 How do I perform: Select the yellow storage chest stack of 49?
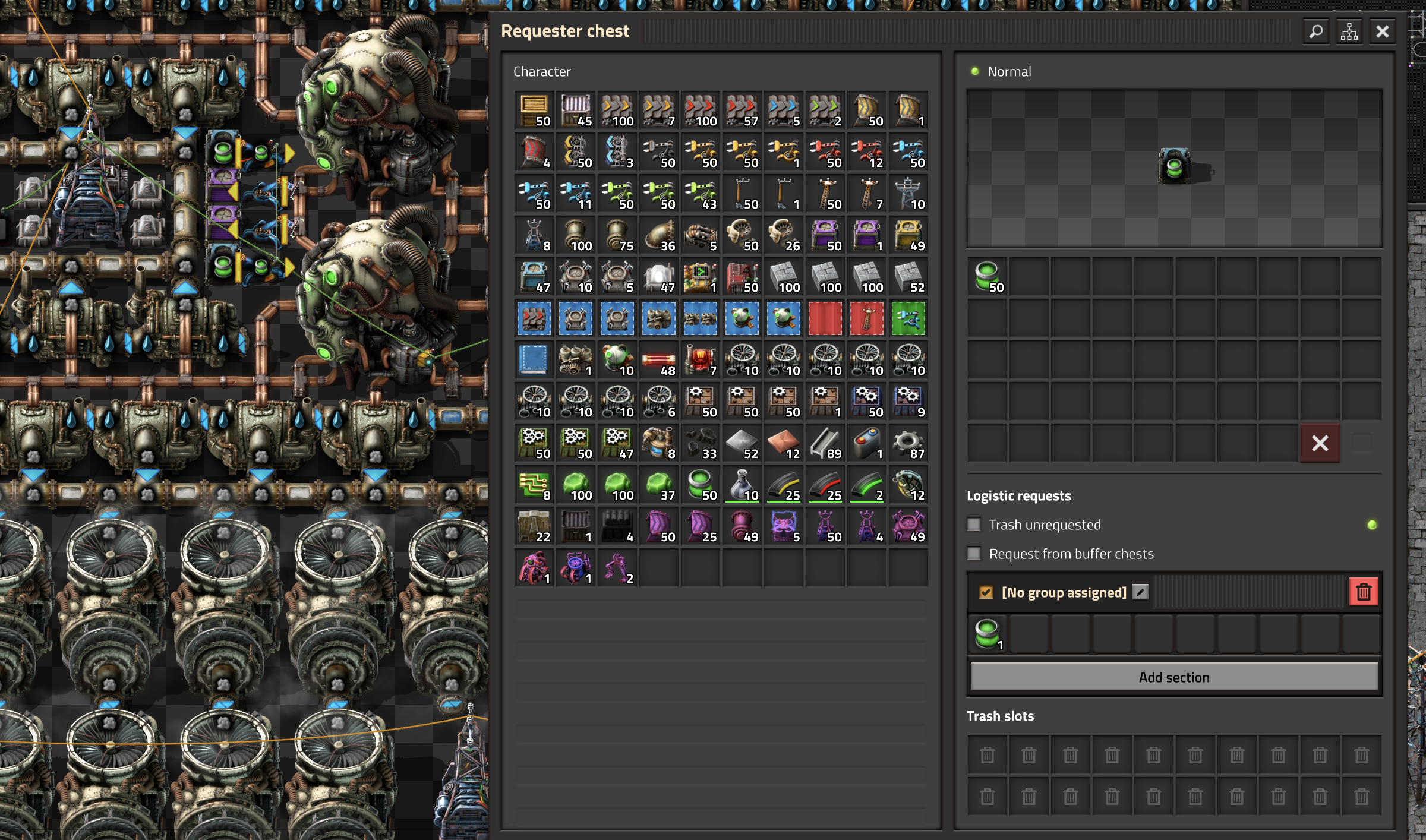[908, 235]
